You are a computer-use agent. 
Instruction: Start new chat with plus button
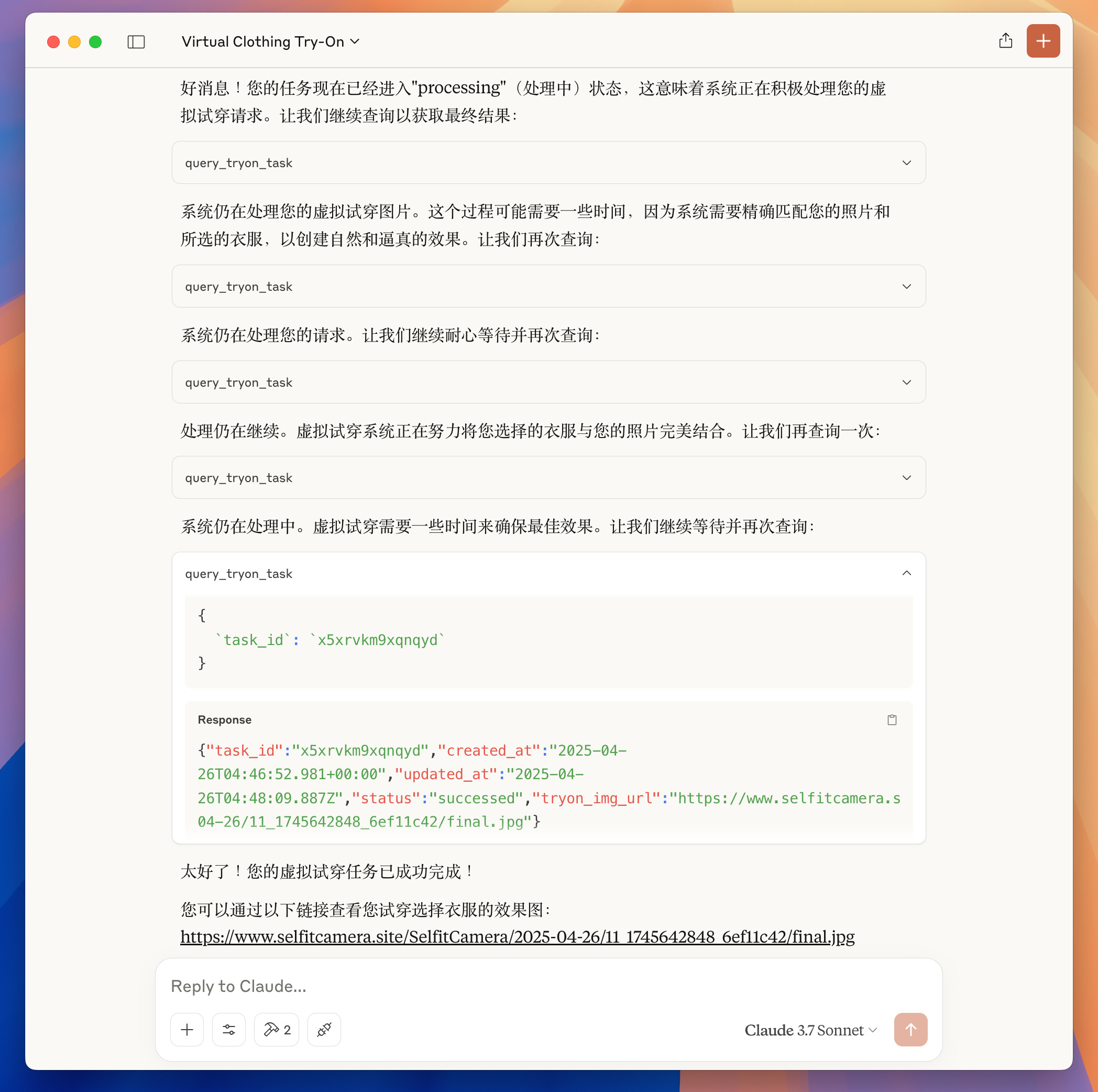1043,41
